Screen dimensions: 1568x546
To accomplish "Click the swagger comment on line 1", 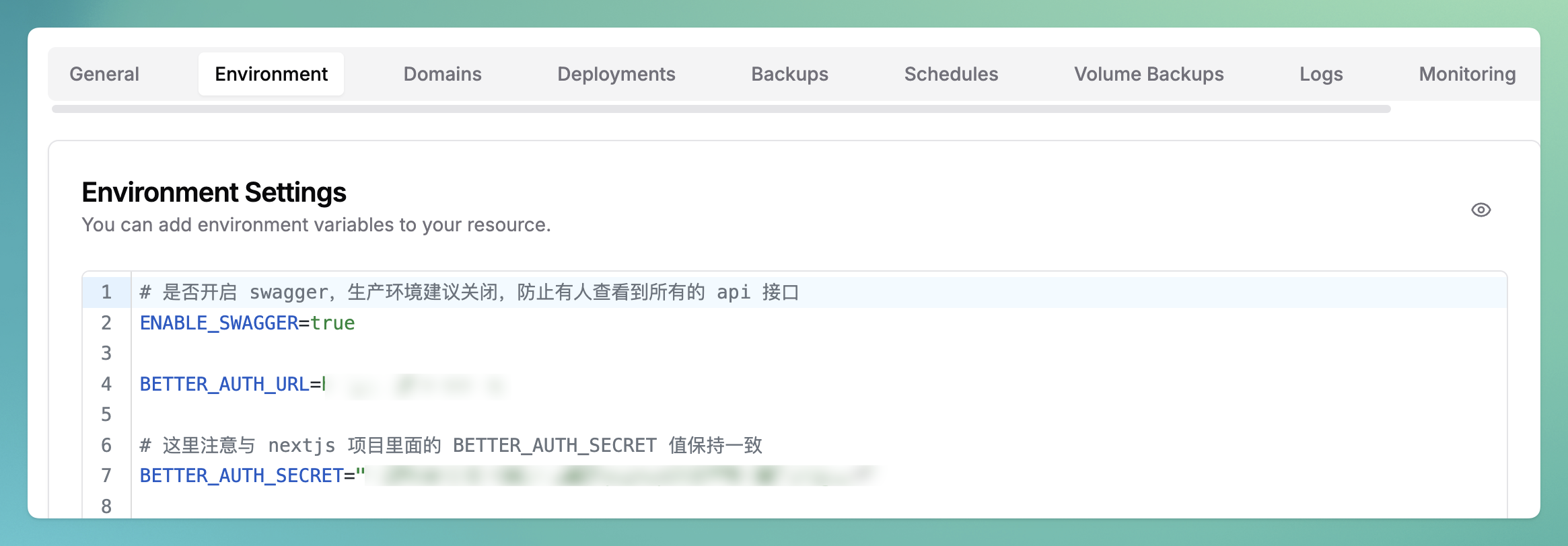I will (468, 292).
